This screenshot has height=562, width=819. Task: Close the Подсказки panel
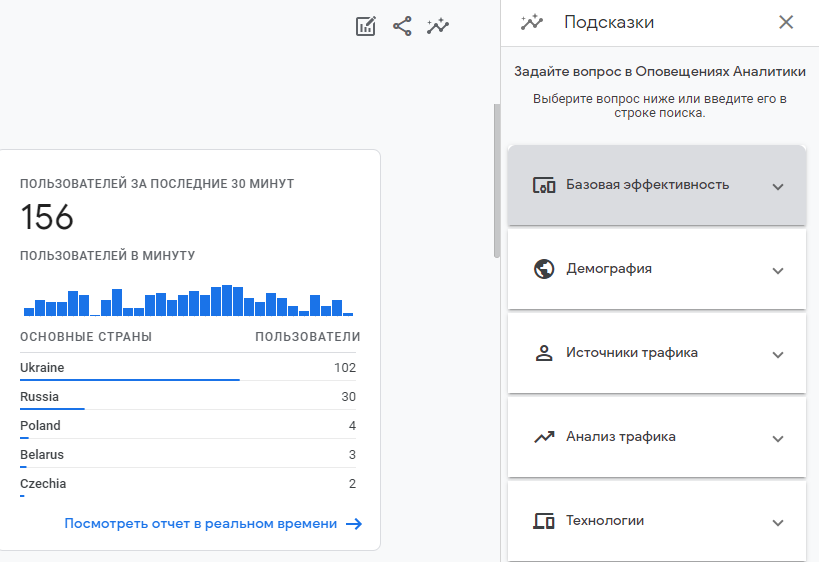coord(786,22)
